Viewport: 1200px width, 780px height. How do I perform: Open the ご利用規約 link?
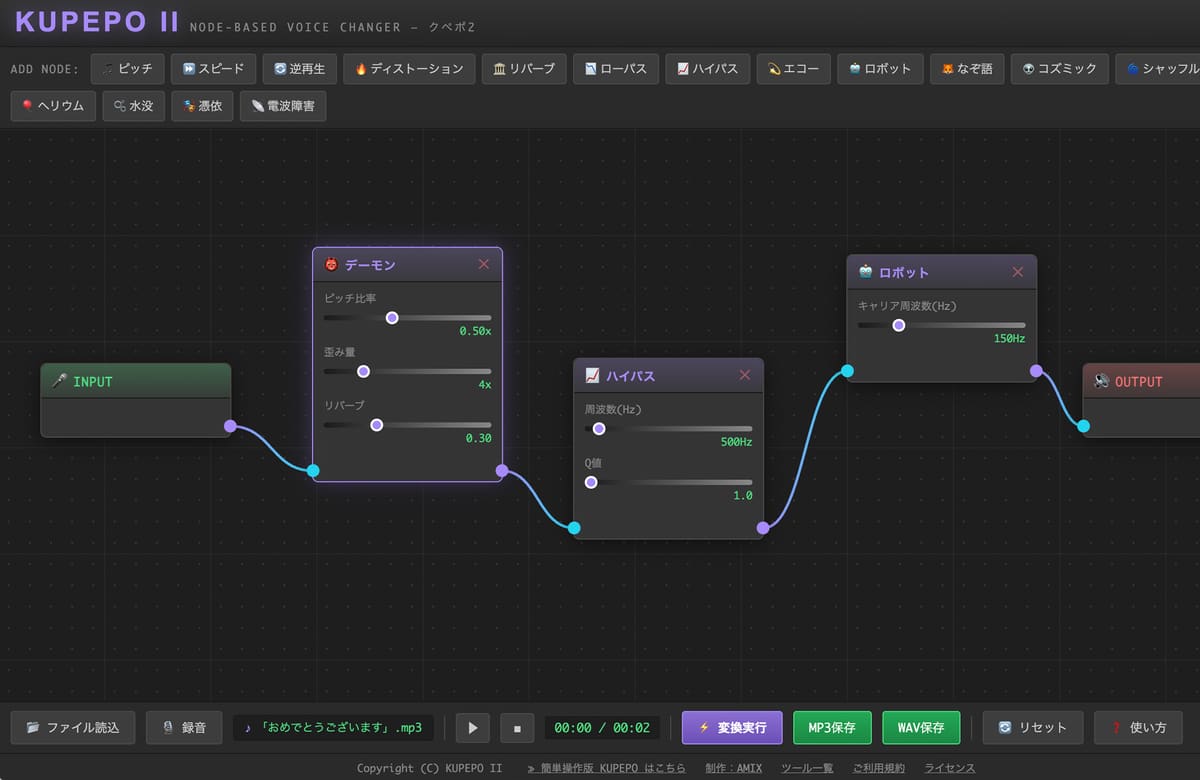coord(879,768)
